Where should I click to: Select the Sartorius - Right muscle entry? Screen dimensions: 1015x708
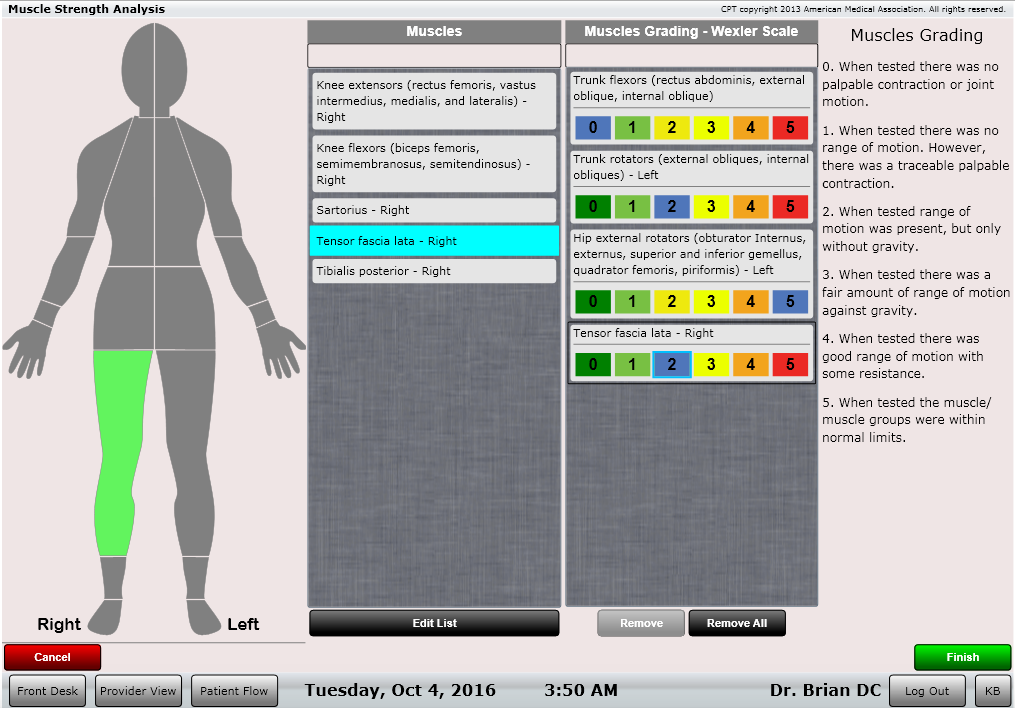(433, 210)
